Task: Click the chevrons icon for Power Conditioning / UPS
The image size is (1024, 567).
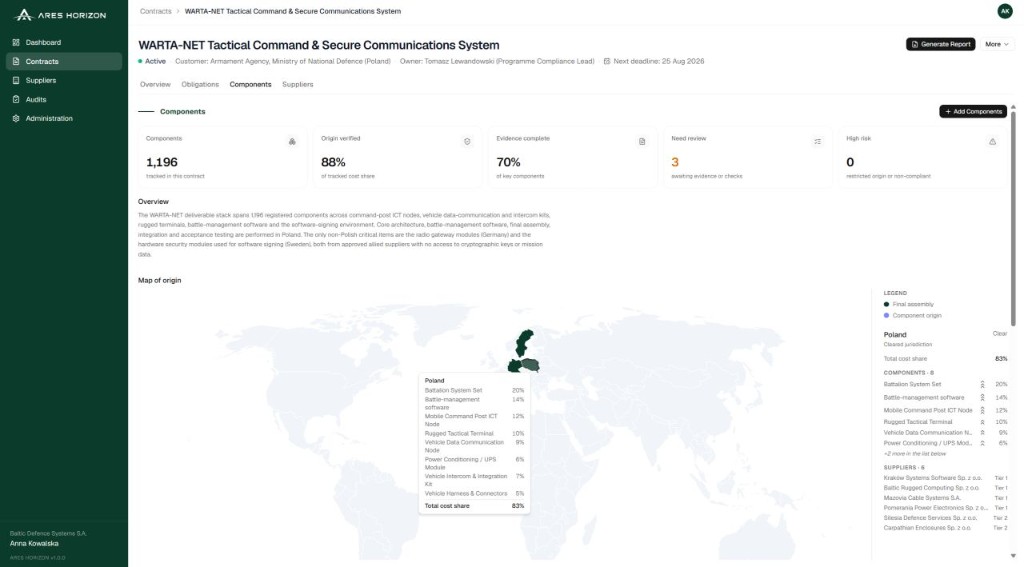Action: [x=982, y=444]
